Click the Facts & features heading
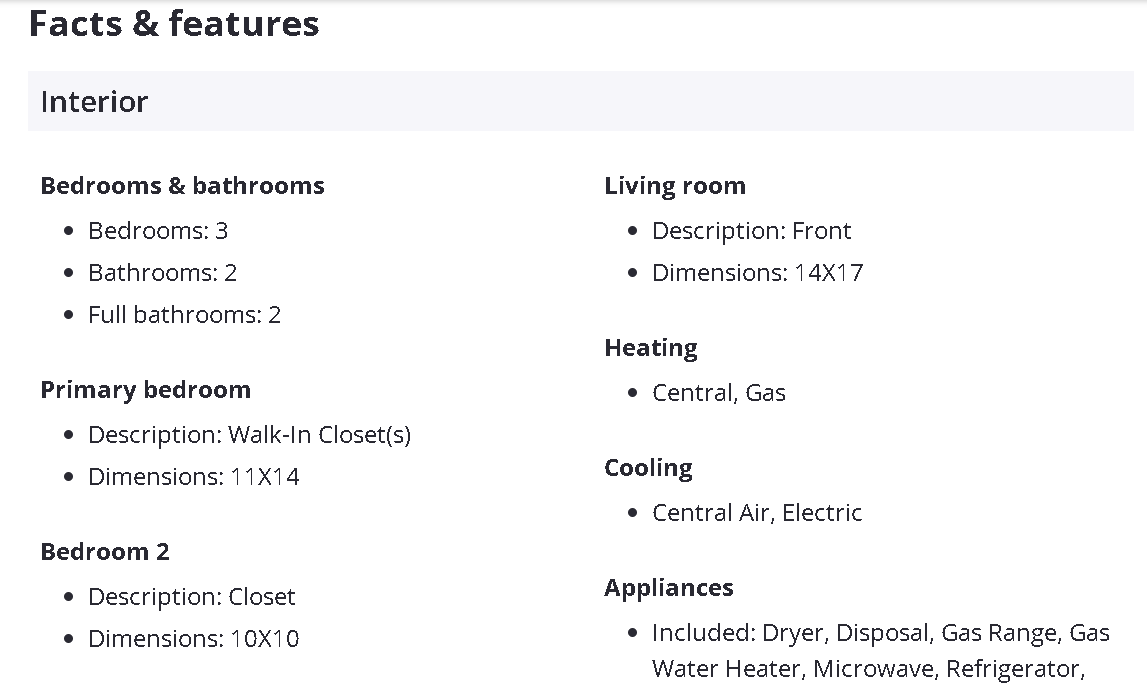This screenshot has height=684, width=1147. click(x=174, y=23)
